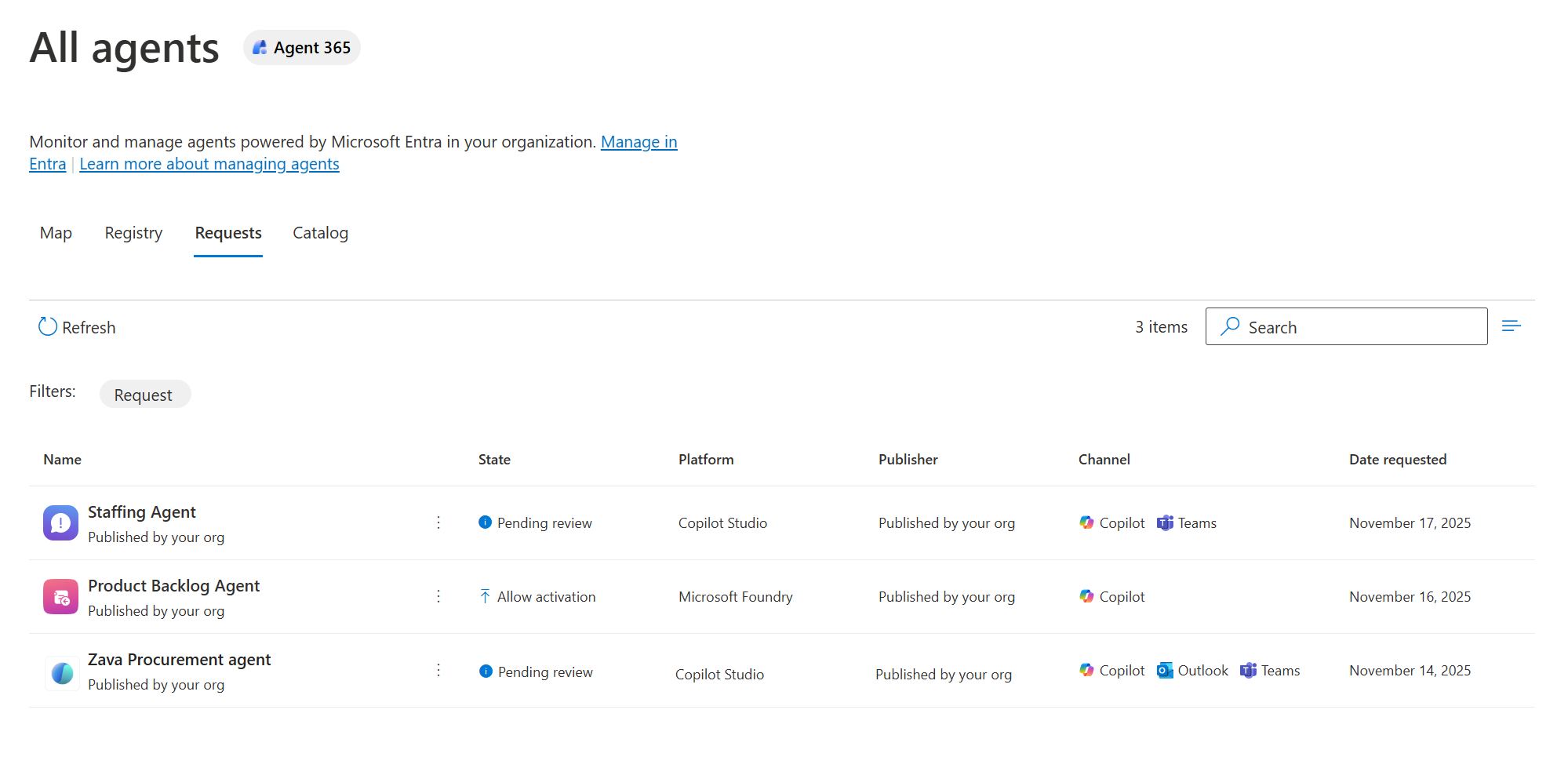This screenshot has width=1568, height=768.
Task: Open the Catalog tab
Action: click(320, 233)
